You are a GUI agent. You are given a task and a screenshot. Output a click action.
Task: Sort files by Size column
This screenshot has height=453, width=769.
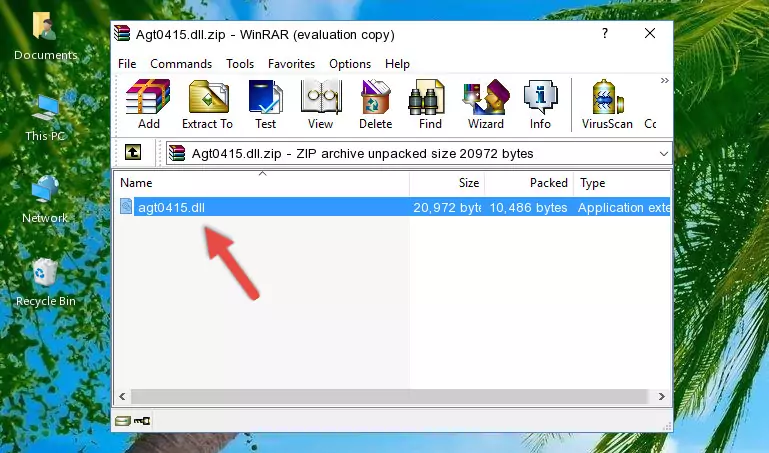(447, 183)
